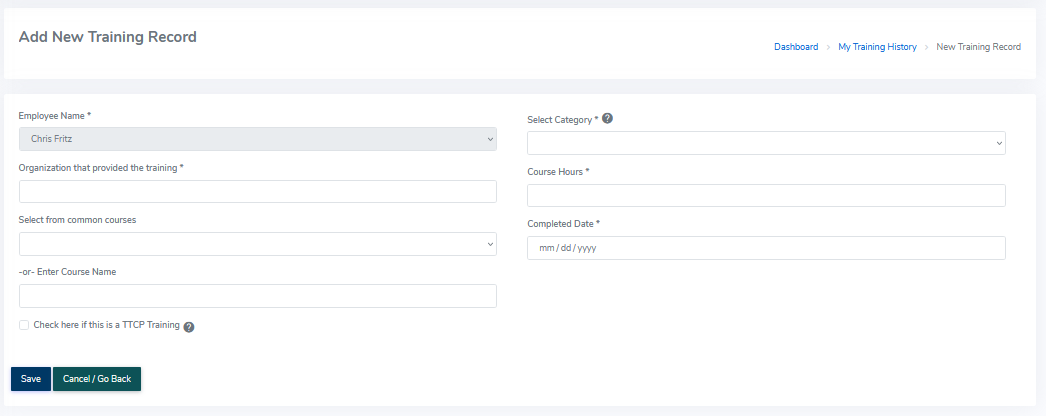Open the Select Category dropdown
The height and width of the screenshot is (416, 1046).
pyautogui.click(x=766, y=143)
